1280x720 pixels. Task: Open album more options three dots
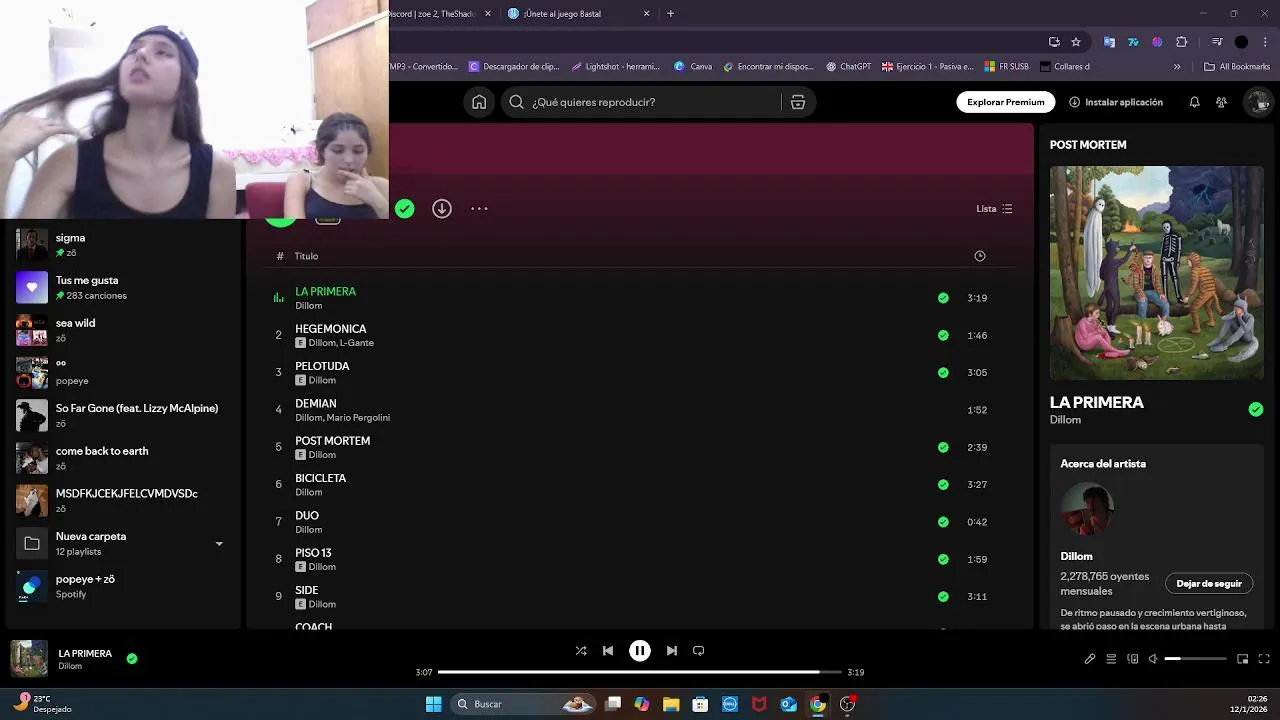[479, 208]
